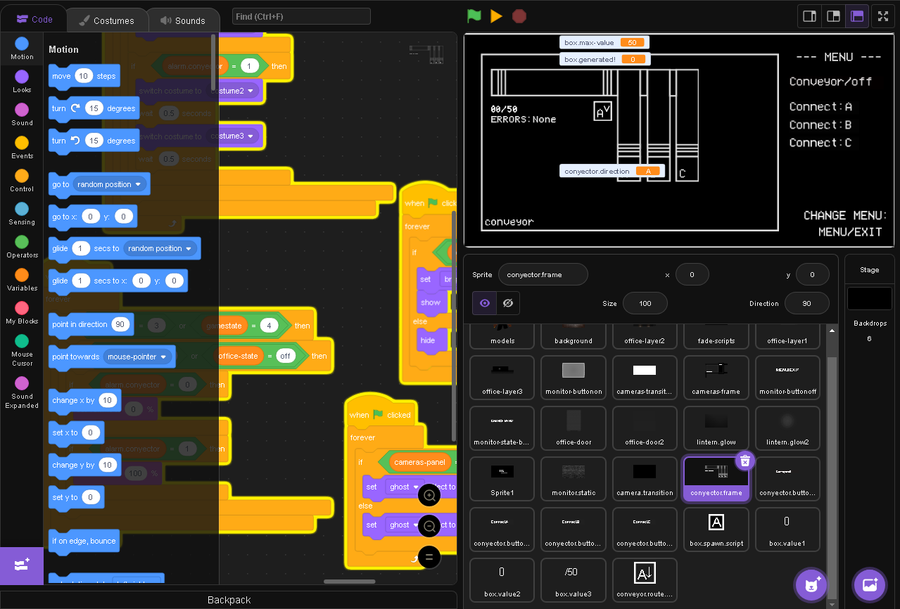The height and width of the screenshot is (609, 900).
Task: Switch to the large stage layout
Action: [x=833, y=16]
